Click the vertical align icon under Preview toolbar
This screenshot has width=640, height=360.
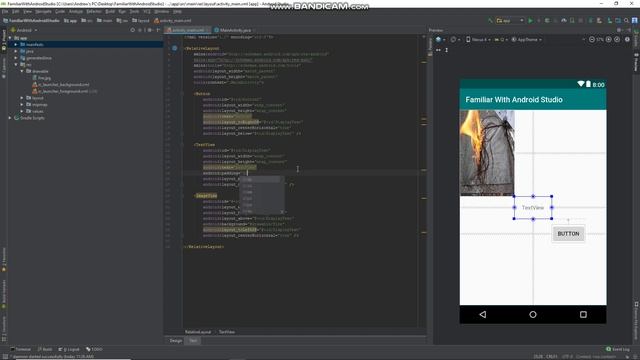pyautogui.click(x=447, y=50)
